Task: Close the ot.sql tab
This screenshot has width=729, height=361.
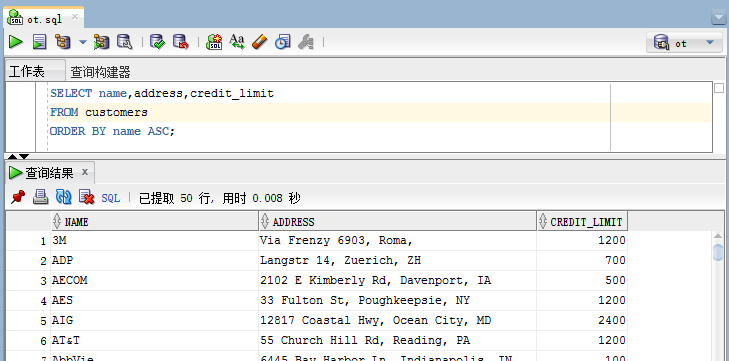Action: point(75,18)
